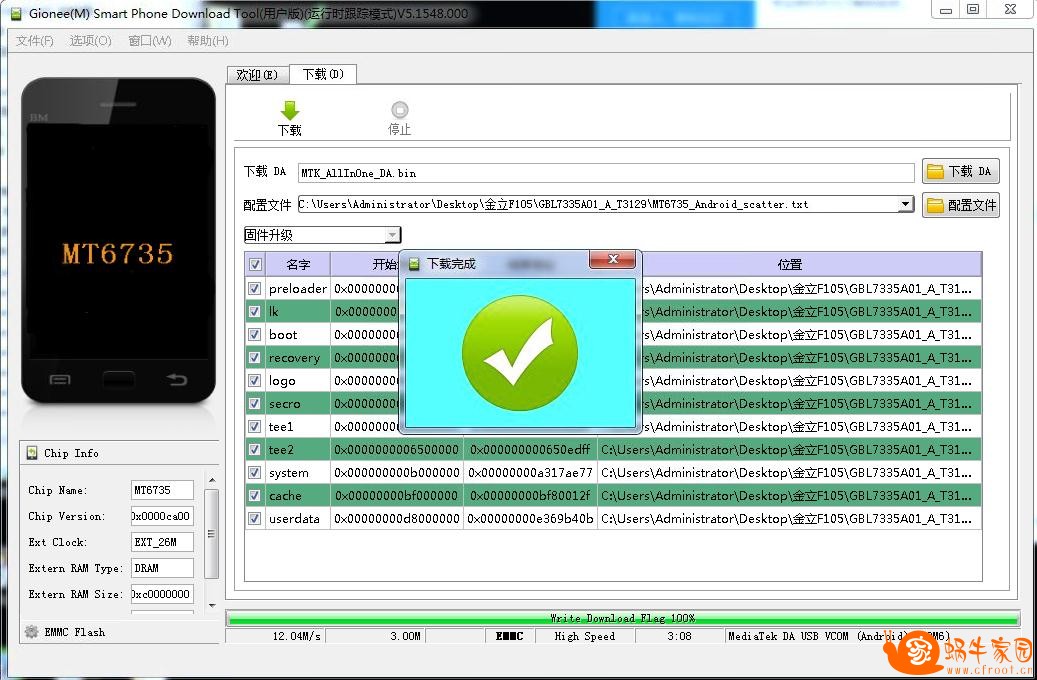The height and width of the screenshot is (680, 1037).
Task: Open the 帮助(H) menu
Action: click(x=208, y=41)
